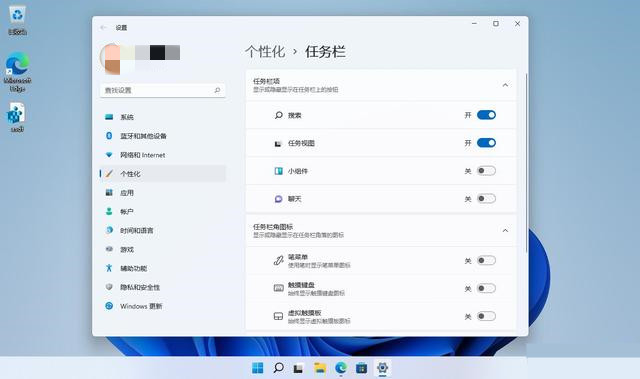
Task: Open 时间和语言 settings category
Action: pyautogui.click(x=162, y=231)
